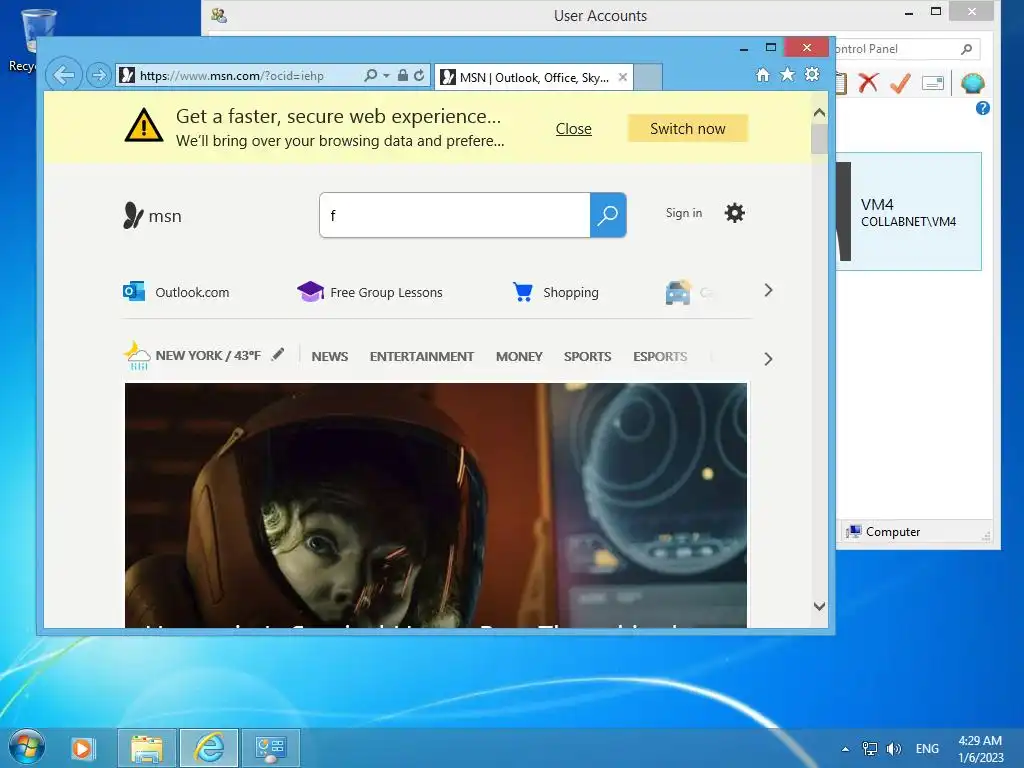The width and height of the screenshot is (1024, 768).
Task: Select the VM4 COLLABNET\VM4 account tile
Action: pyautogui.click(x=909, y=212)
